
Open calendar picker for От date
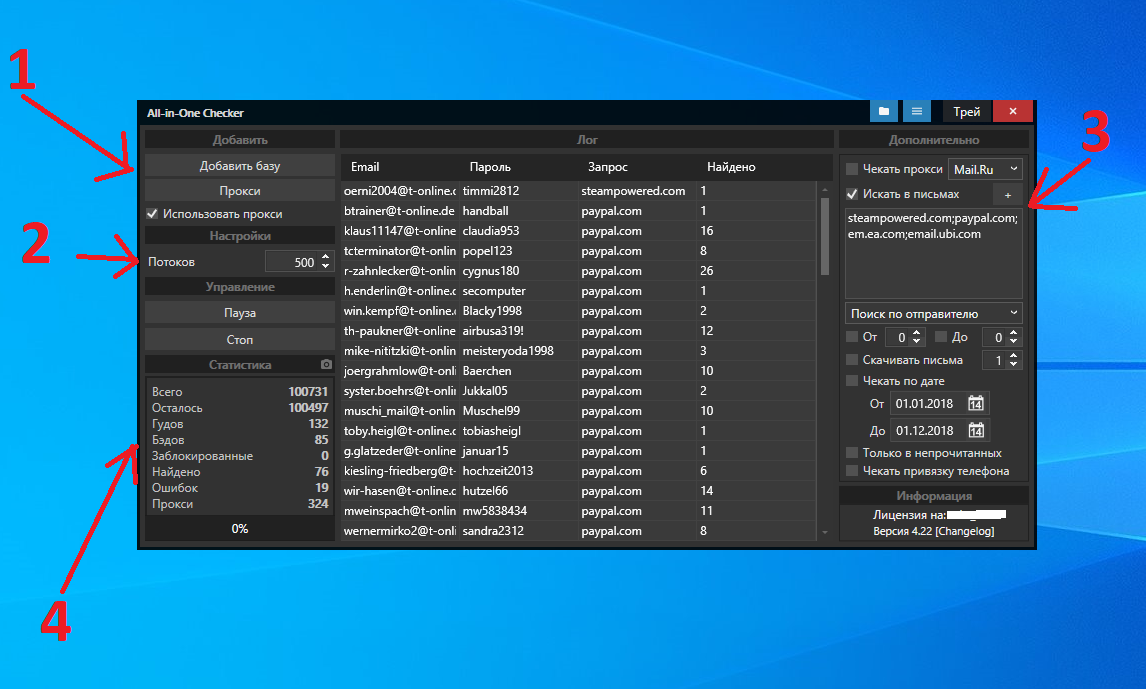click(976, 403)
